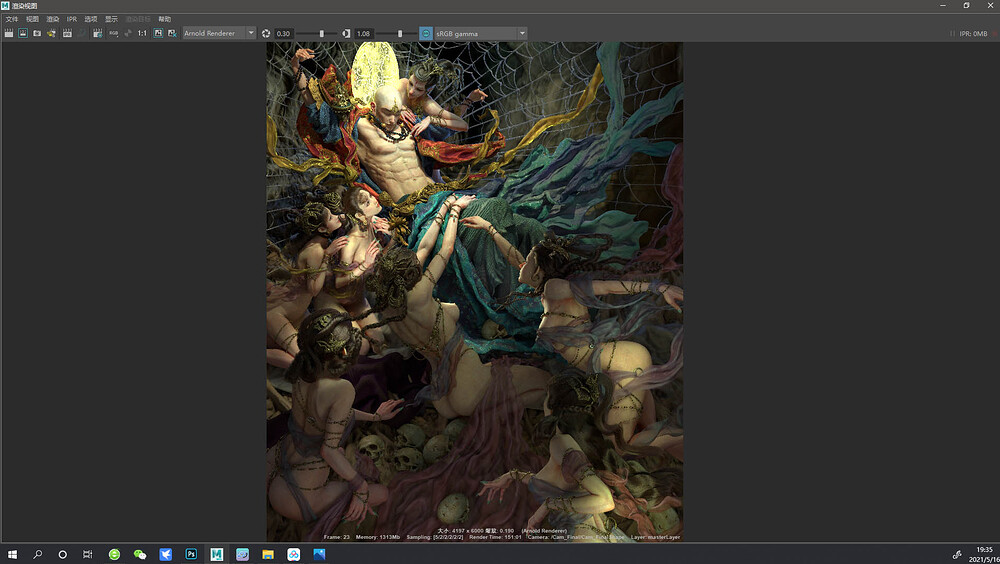Open the Windows Start menu
Viewport: 1000px width, 564px height.
pos(12,554)
